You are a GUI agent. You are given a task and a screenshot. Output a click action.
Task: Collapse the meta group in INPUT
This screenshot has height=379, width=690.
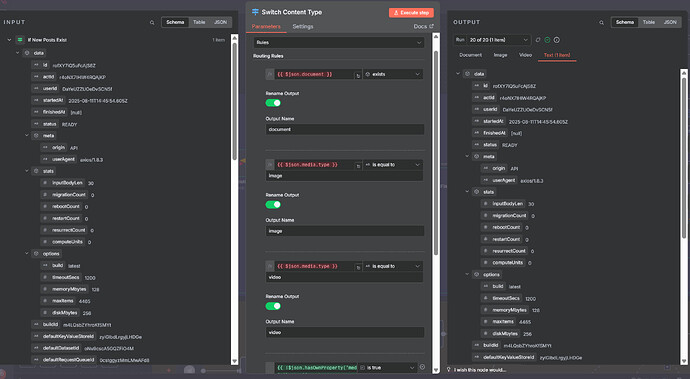[27, 136]
